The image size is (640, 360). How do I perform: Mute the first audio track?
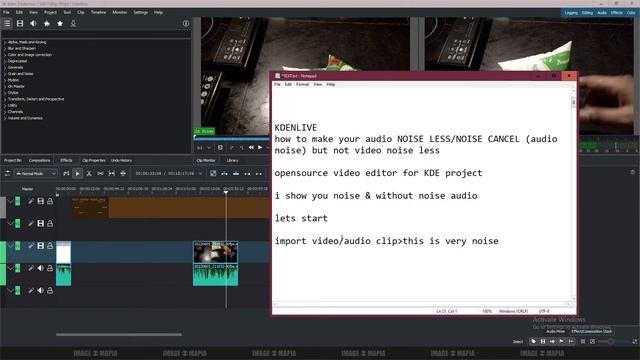pyautogui.click(x=40, y=268)
